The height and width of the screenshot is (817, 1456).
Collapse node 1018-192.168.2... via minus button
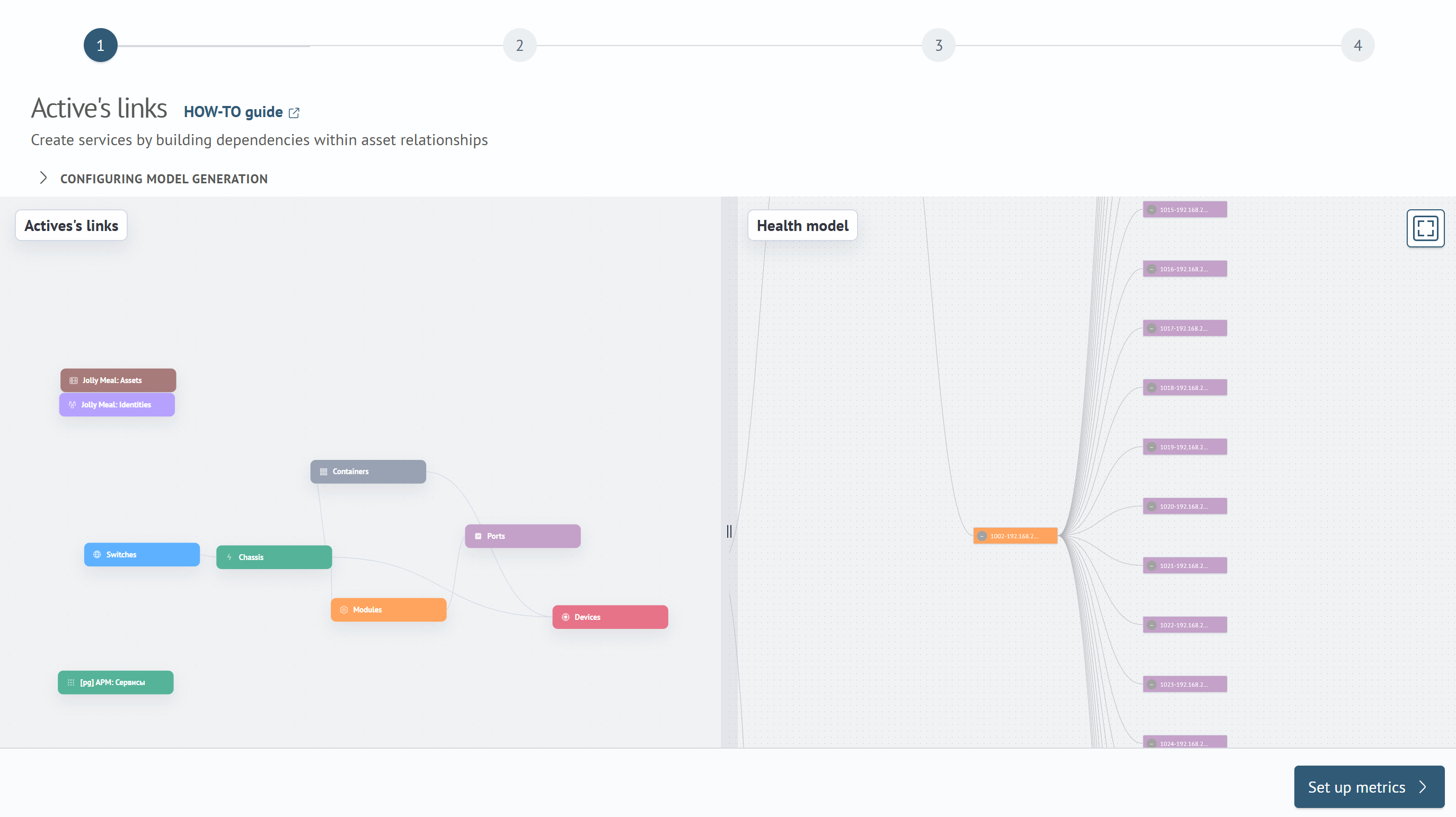coord(1151,388)
